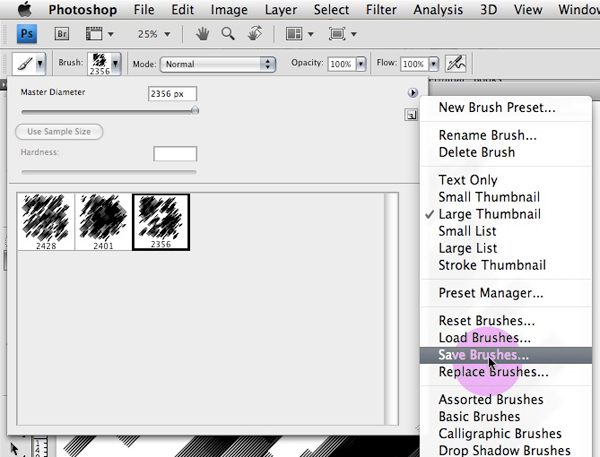Click the Ps application icon
Viewport: 600px width, 457px height.
pos(27,34)
